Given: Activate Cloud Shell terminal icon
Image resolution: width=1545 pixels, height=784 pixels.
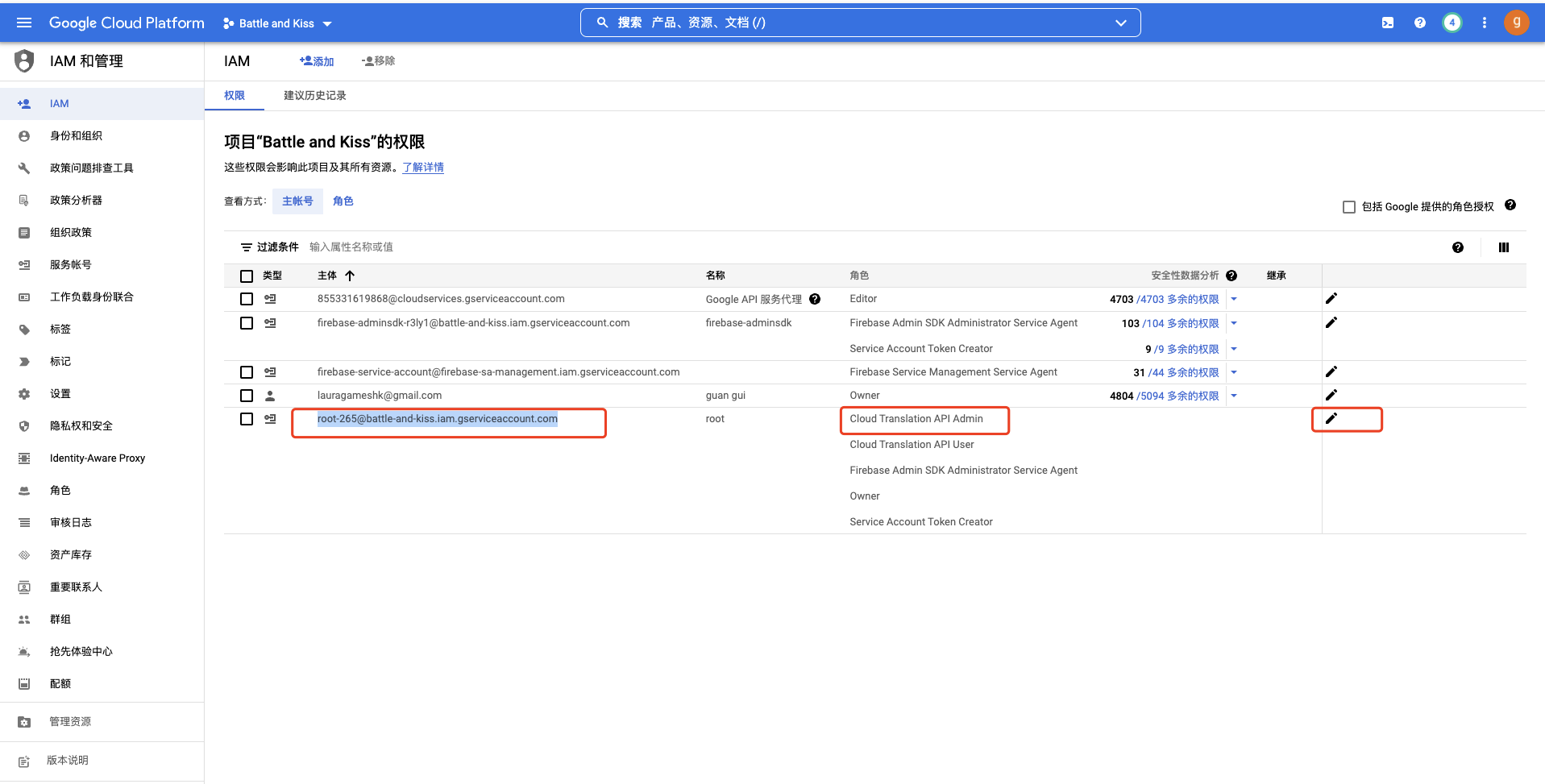Looking at the screenshot, I should 1388,23.
